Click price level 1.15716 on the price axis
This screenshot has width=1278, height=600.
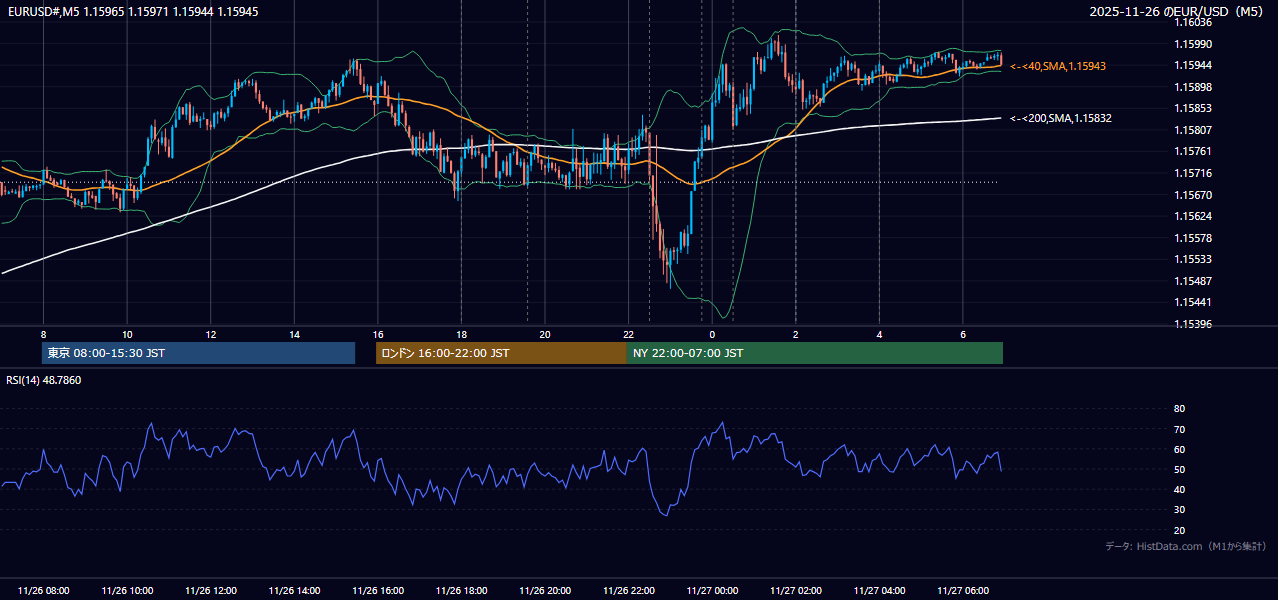(1193, 173)
